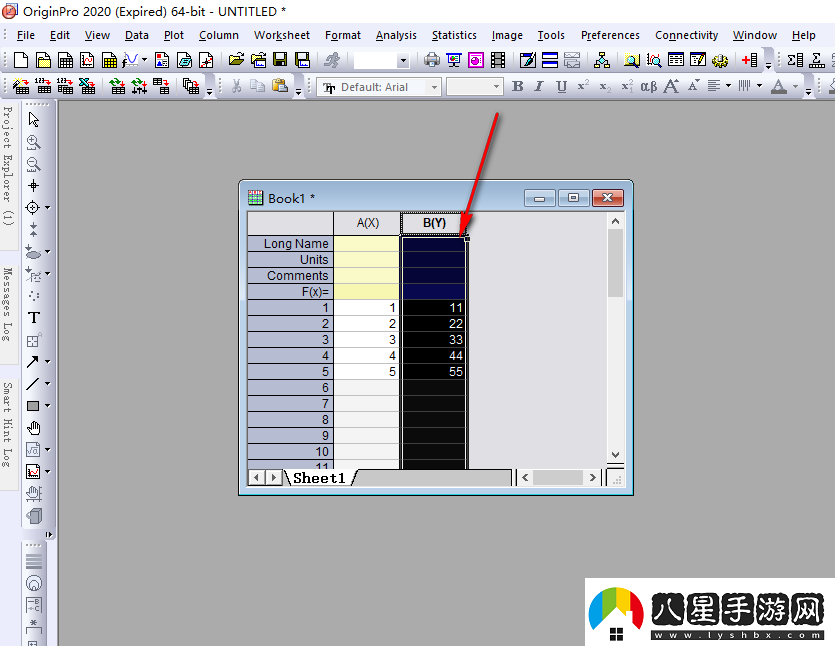The height and width of the screenshot is (646, 835).
Task: Open the Worksheet menu
Action: (282, 35)
